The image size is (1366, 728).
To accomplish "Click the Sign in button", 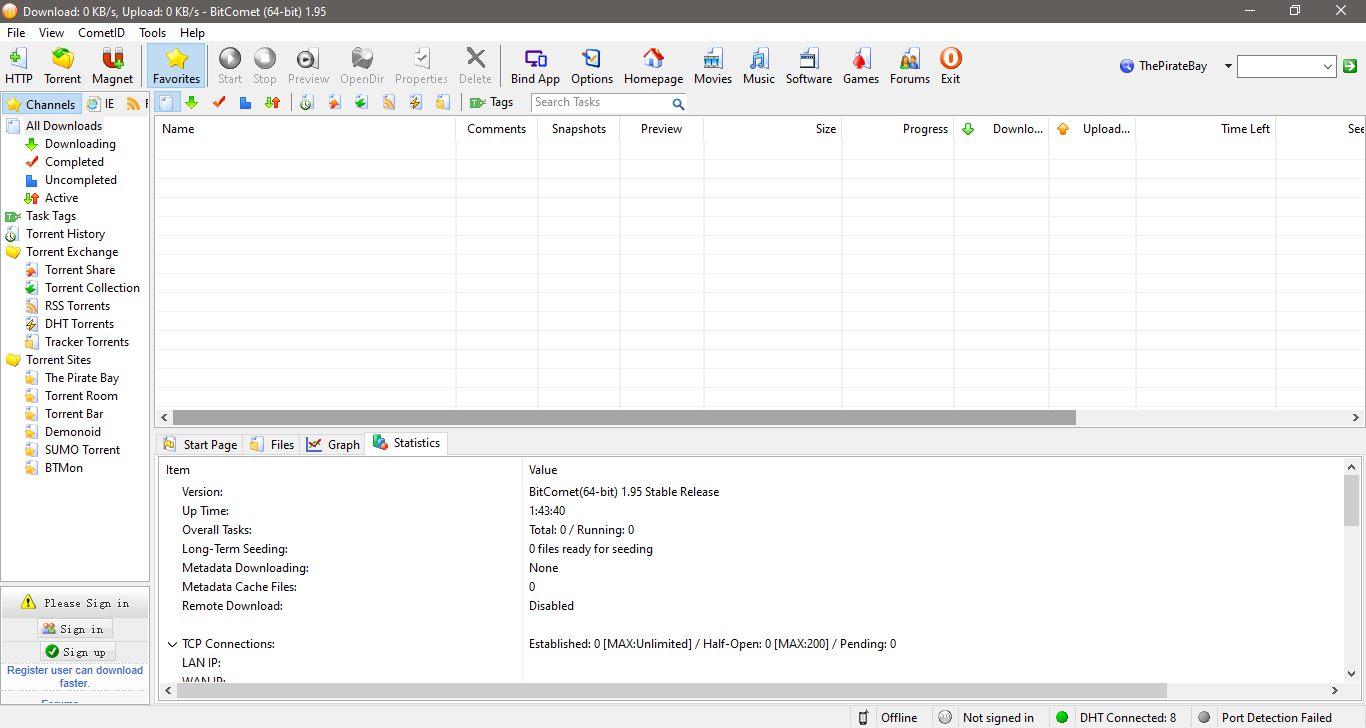I will point(75,629).
